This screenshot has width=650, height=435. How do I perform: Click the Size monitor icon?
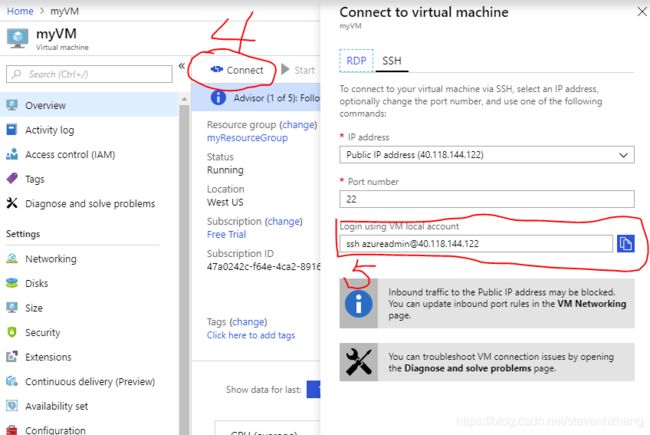(x=12, y=308)
